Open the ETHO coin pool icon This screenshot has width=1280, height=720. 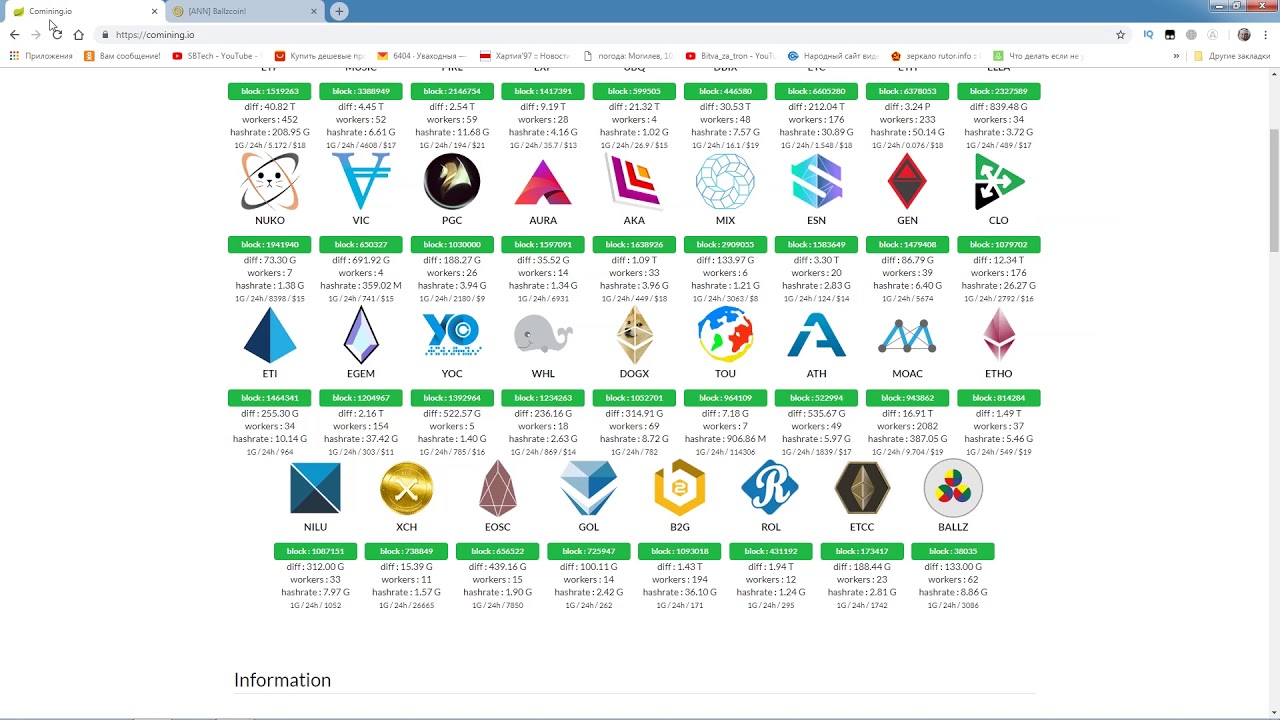tap(998, 335)
